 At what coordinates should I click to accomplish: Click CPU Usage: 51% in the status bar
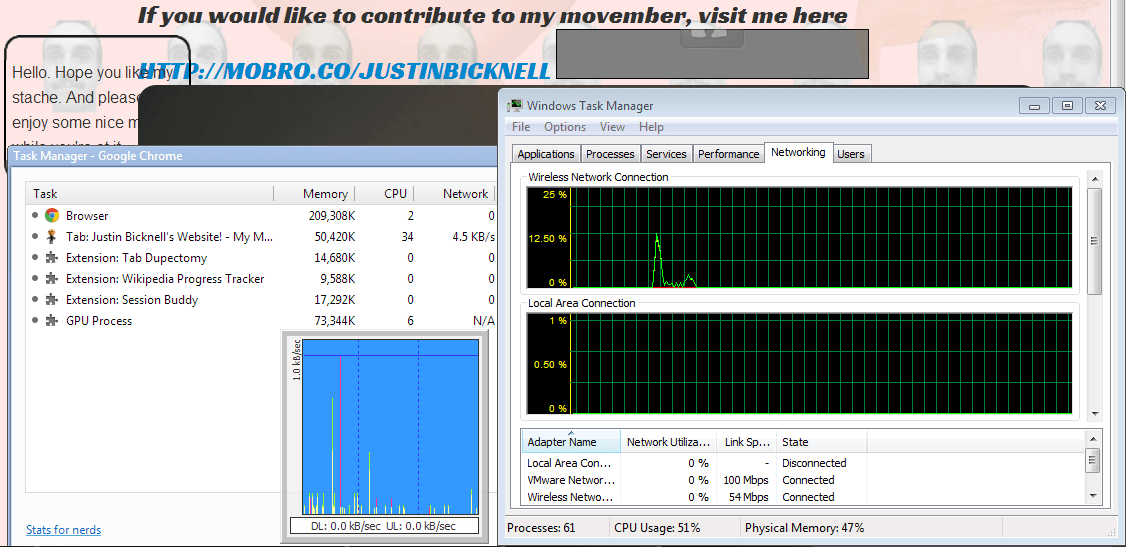(657, 528)
